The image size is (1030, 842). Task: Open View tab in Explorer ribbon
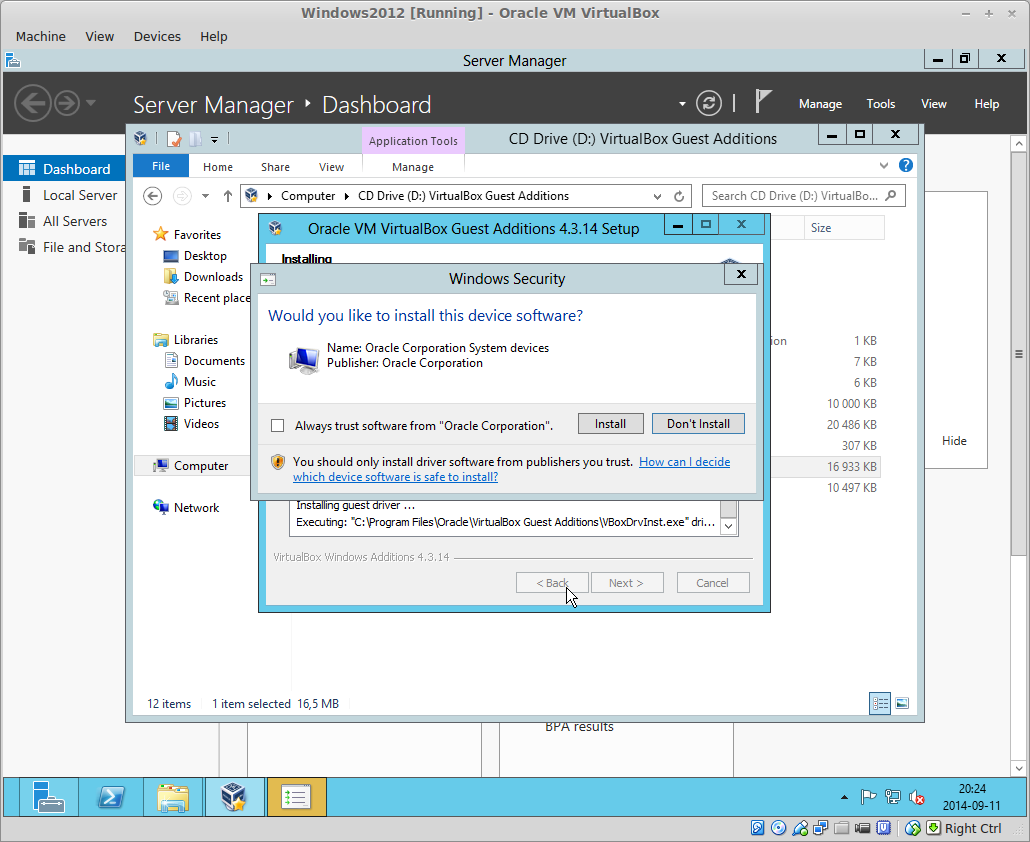point(331,167)
